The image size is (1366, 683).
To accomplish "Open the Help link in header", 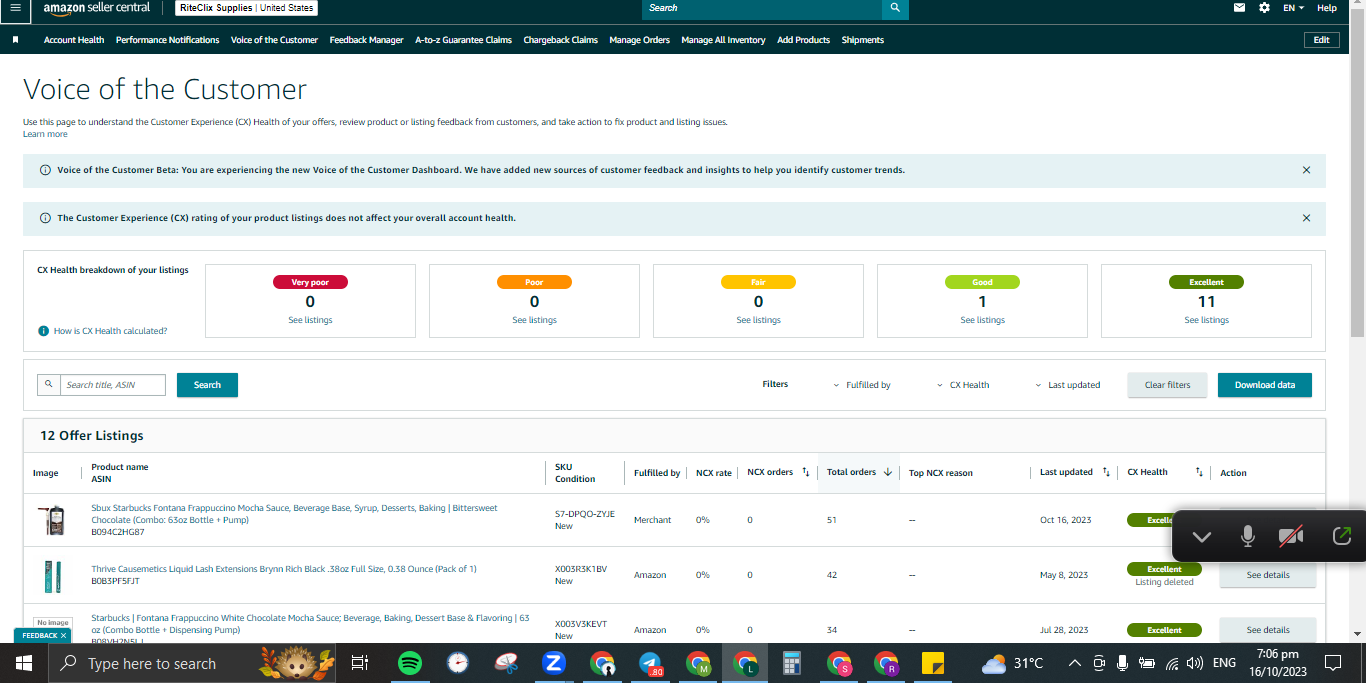I will 1327,8.
